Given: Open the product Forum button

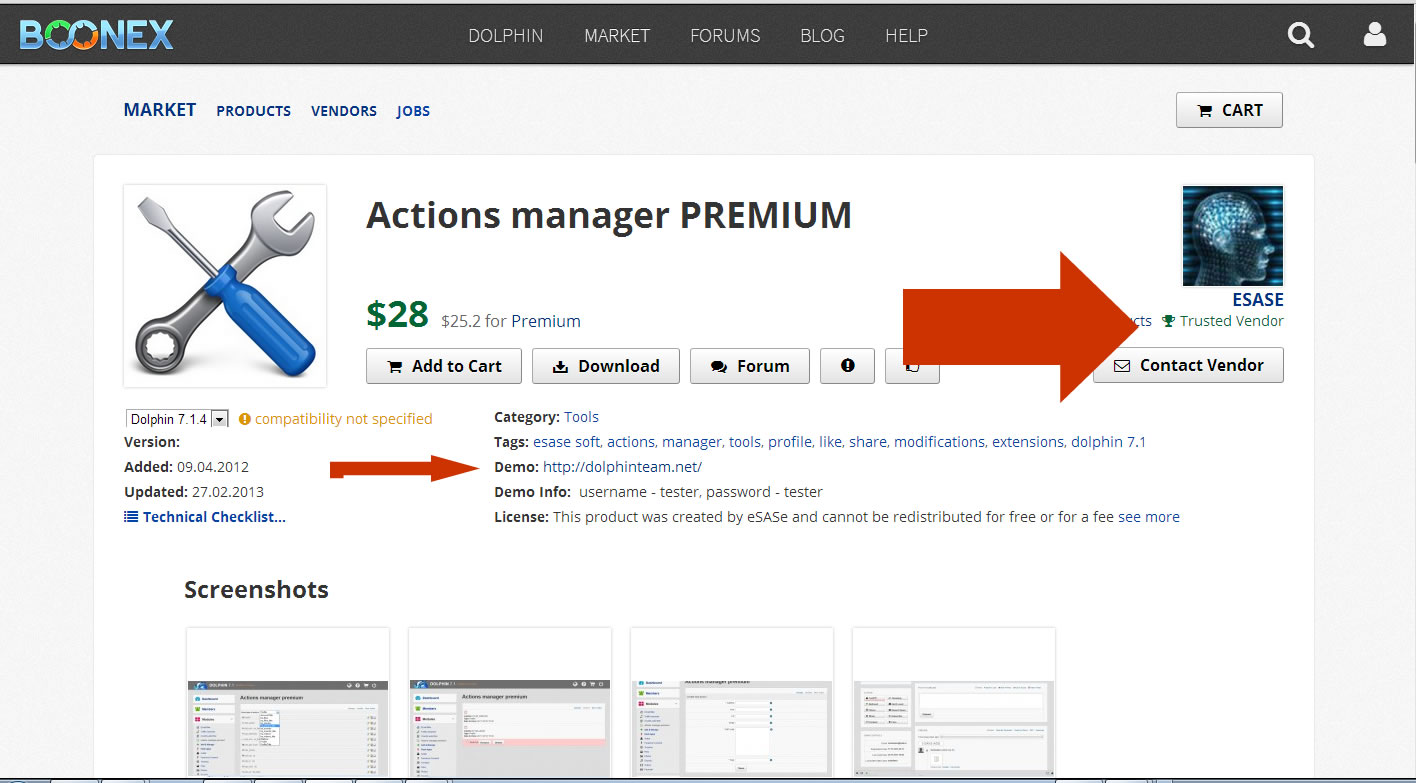Looking at the screenshot, I should [x=749, y=366].
